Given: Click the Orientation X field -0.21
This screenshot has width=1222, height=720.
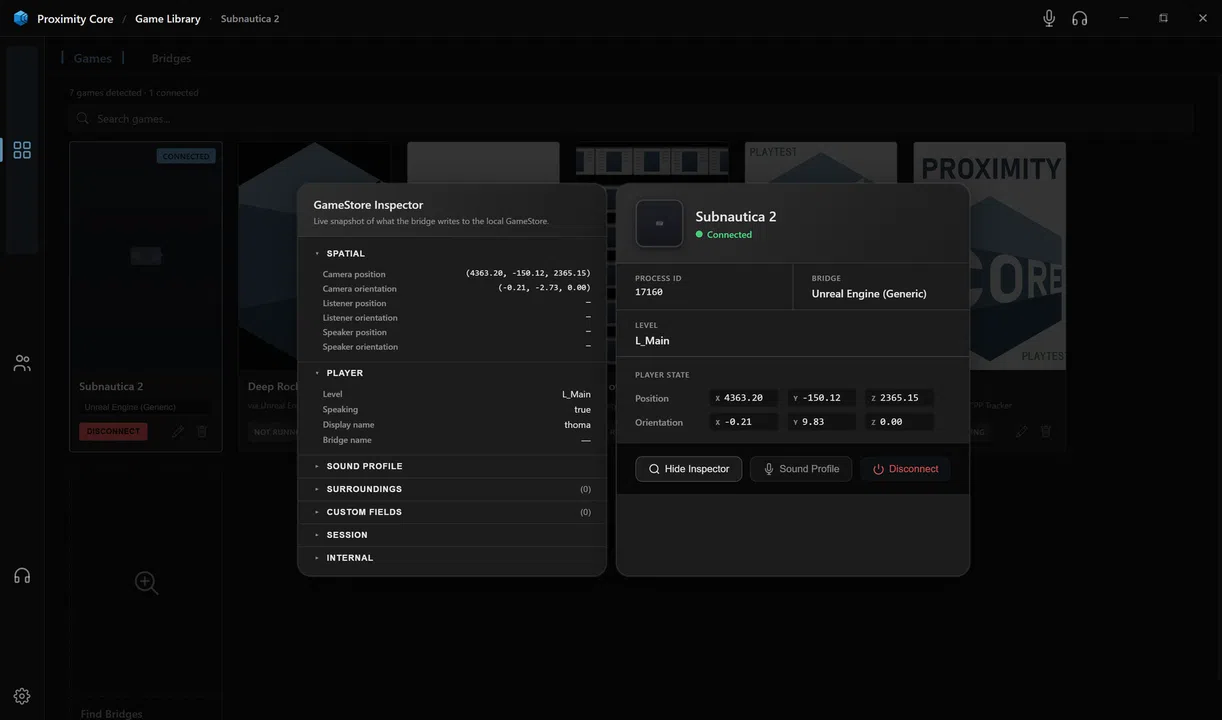Looking at the screenshot, I should [744, 422].
